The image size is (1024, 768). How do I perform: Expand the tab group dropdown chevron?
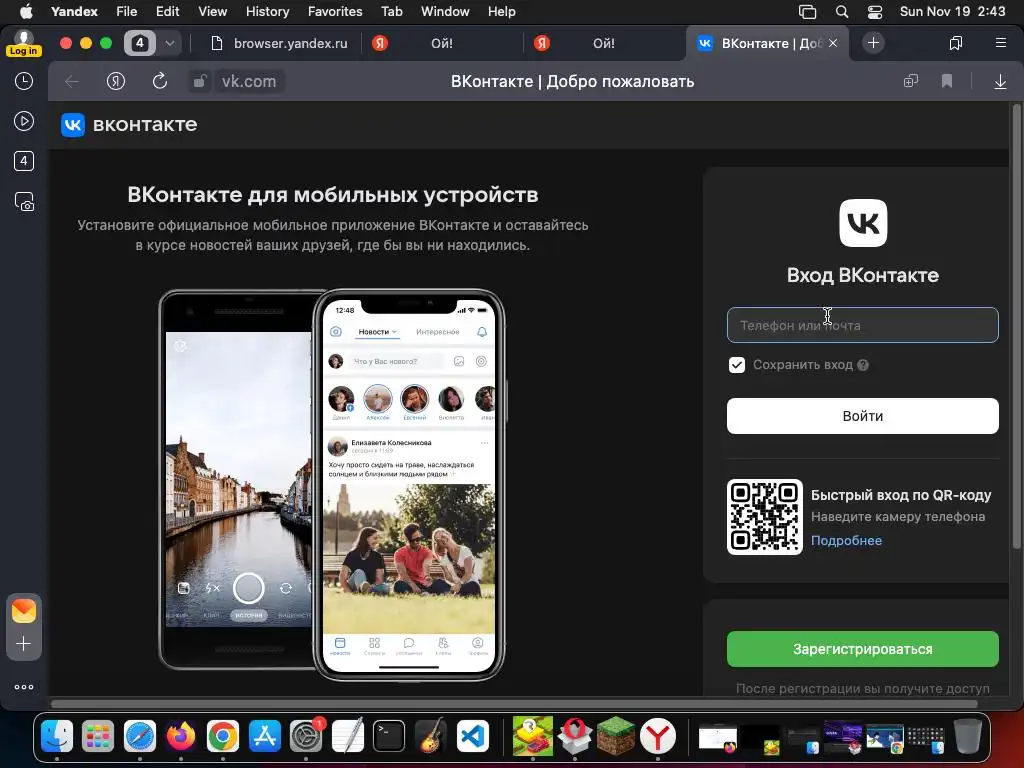170,43
